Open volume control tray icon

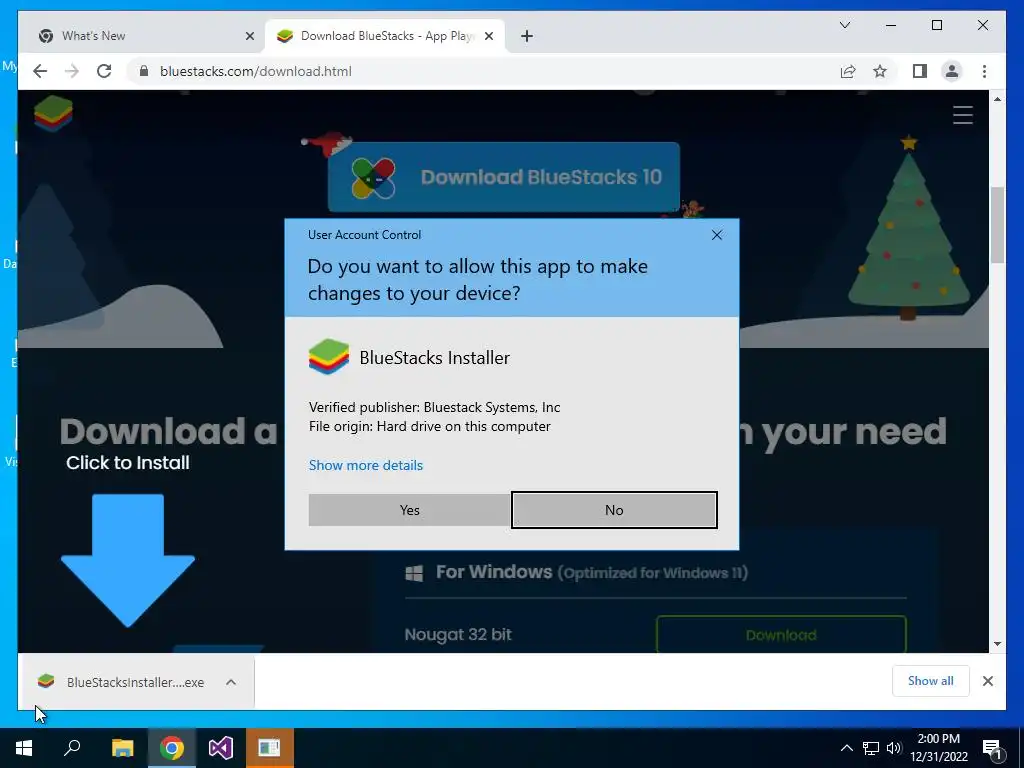(x=893, y=748)
